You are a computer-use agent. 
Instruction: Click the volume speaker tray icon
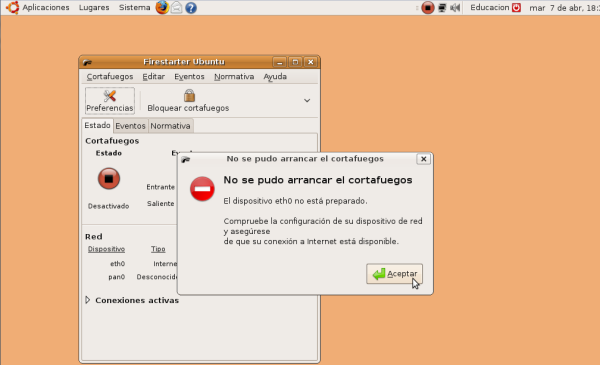coord(455,7)
